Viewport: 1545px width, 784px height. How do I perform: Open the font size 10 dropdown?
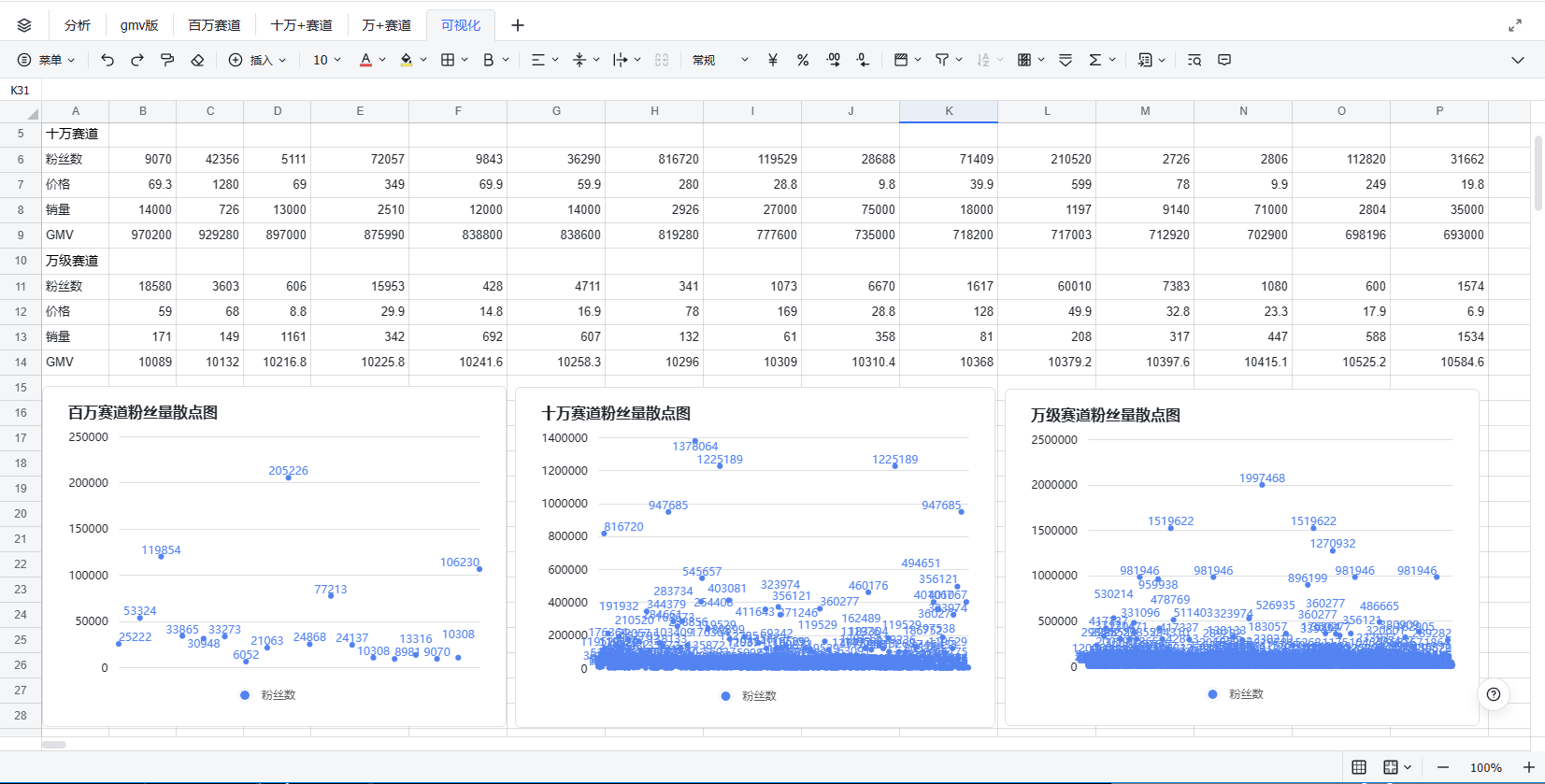click(327, 60)
